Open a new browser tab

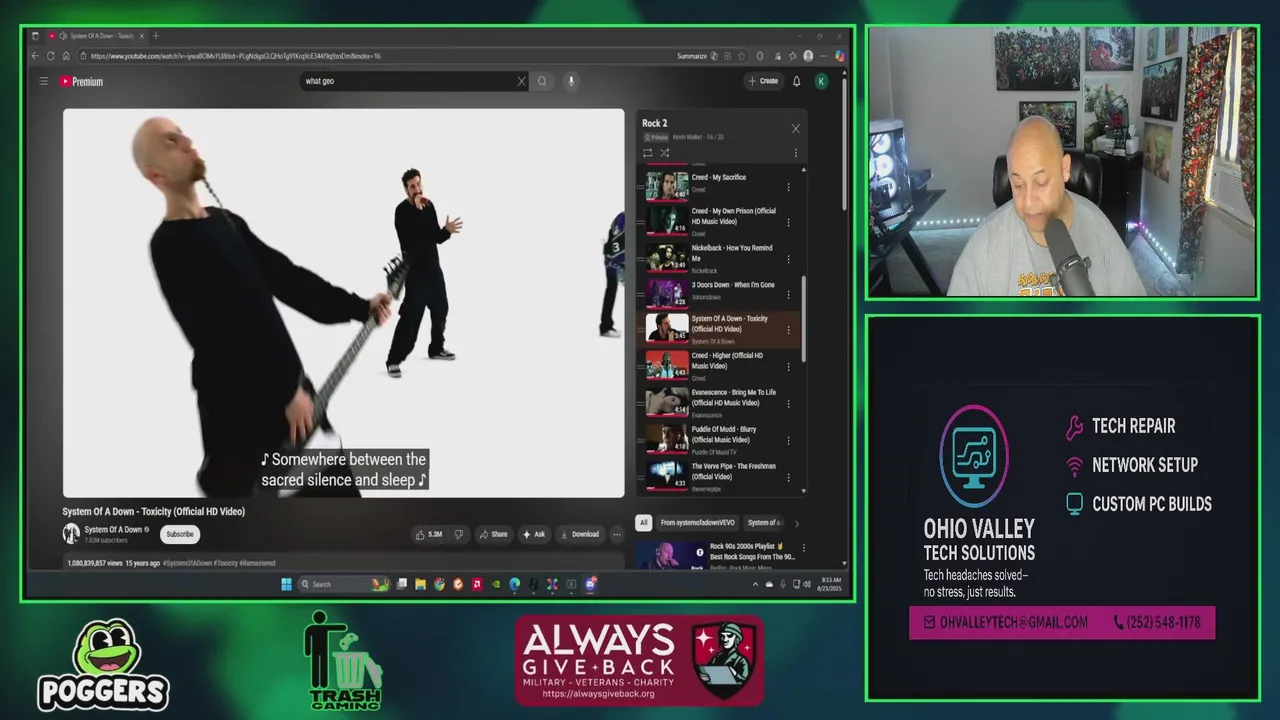tap(155, 36)
